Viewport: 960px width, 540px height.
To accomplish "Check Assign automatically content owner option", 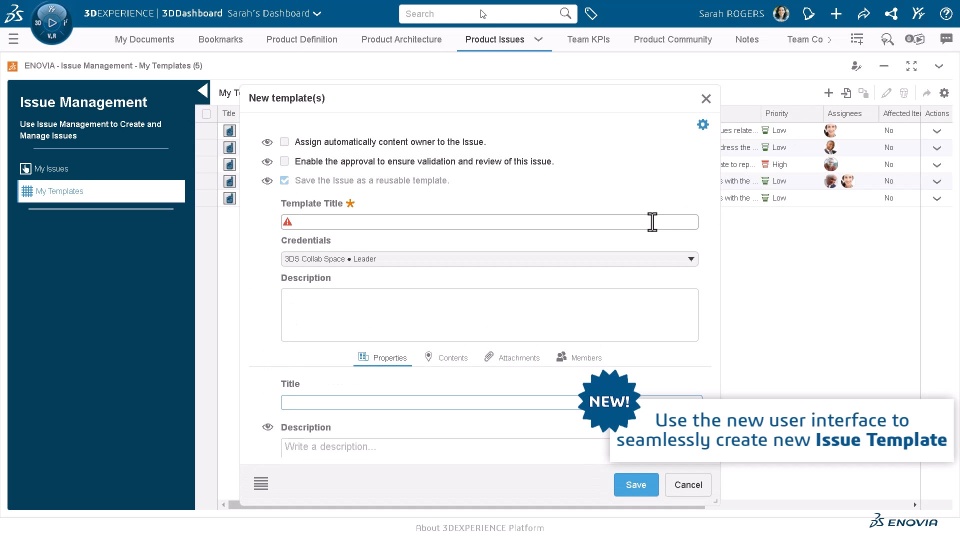I will 285,142.
